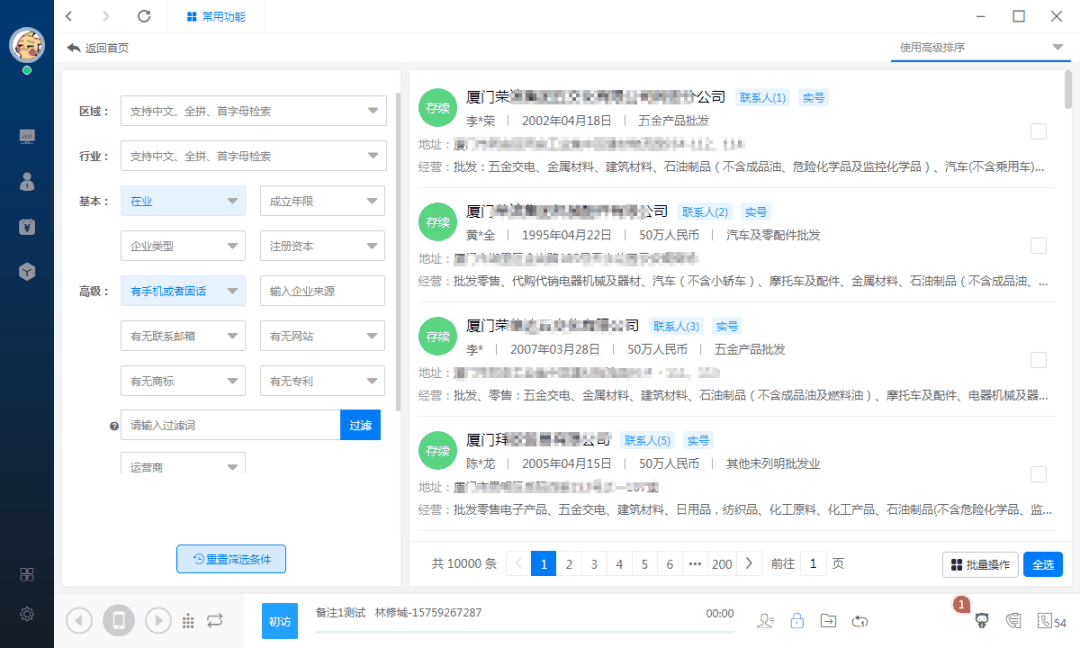
Task: Open the 有无网站 dropdown
Action: coord(322,336)
